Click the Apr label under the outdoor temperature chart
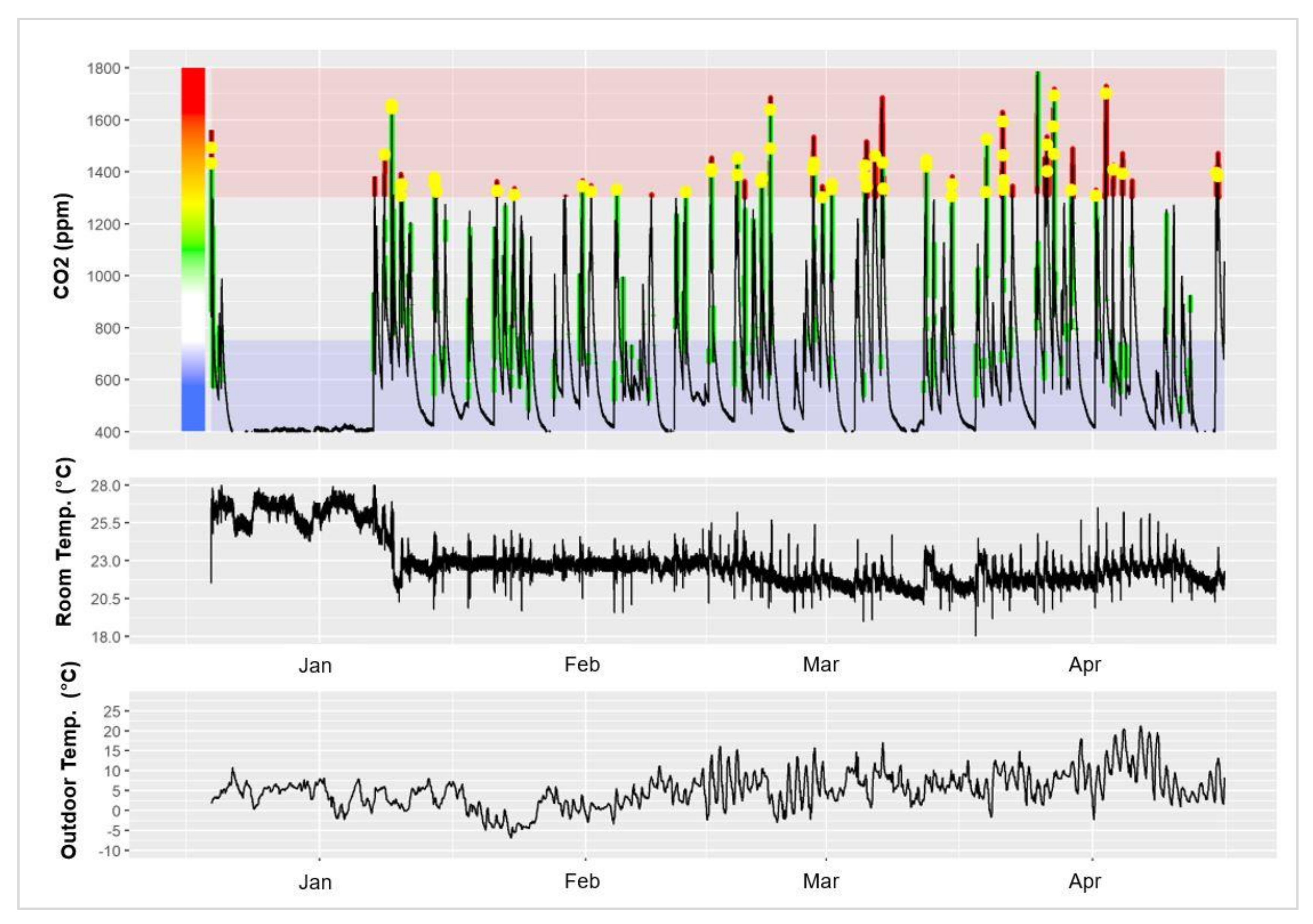This screenshot has height=924, width=1313. click(1084, 881)
